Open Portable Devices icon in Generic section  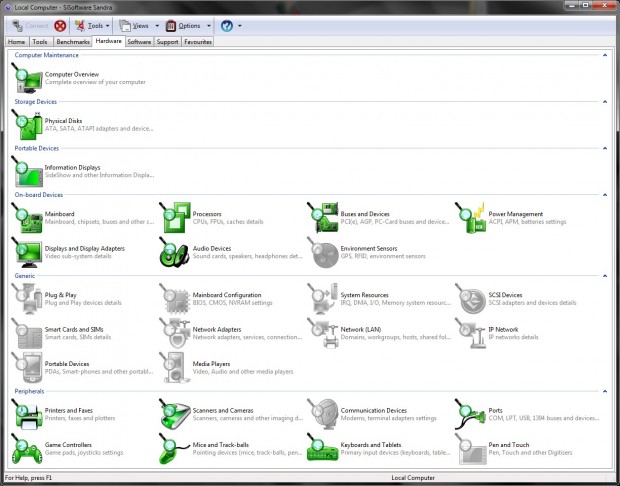(27, 368)
